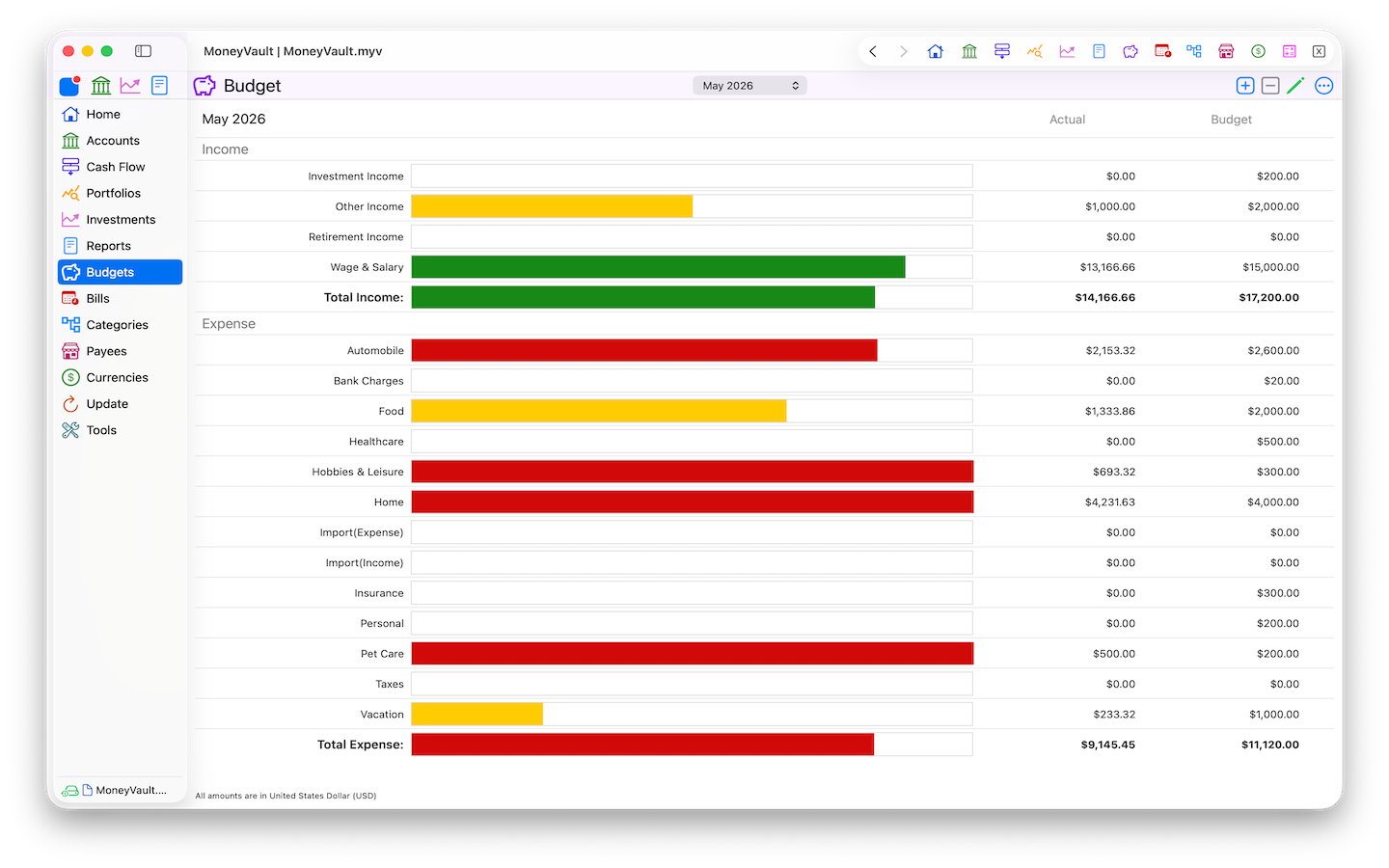The height and width of the screenshot is (868, 1389).
Task: Toggle the sidebar with the title bar icon
Action: pyautogui.click(x=143, y=51)
